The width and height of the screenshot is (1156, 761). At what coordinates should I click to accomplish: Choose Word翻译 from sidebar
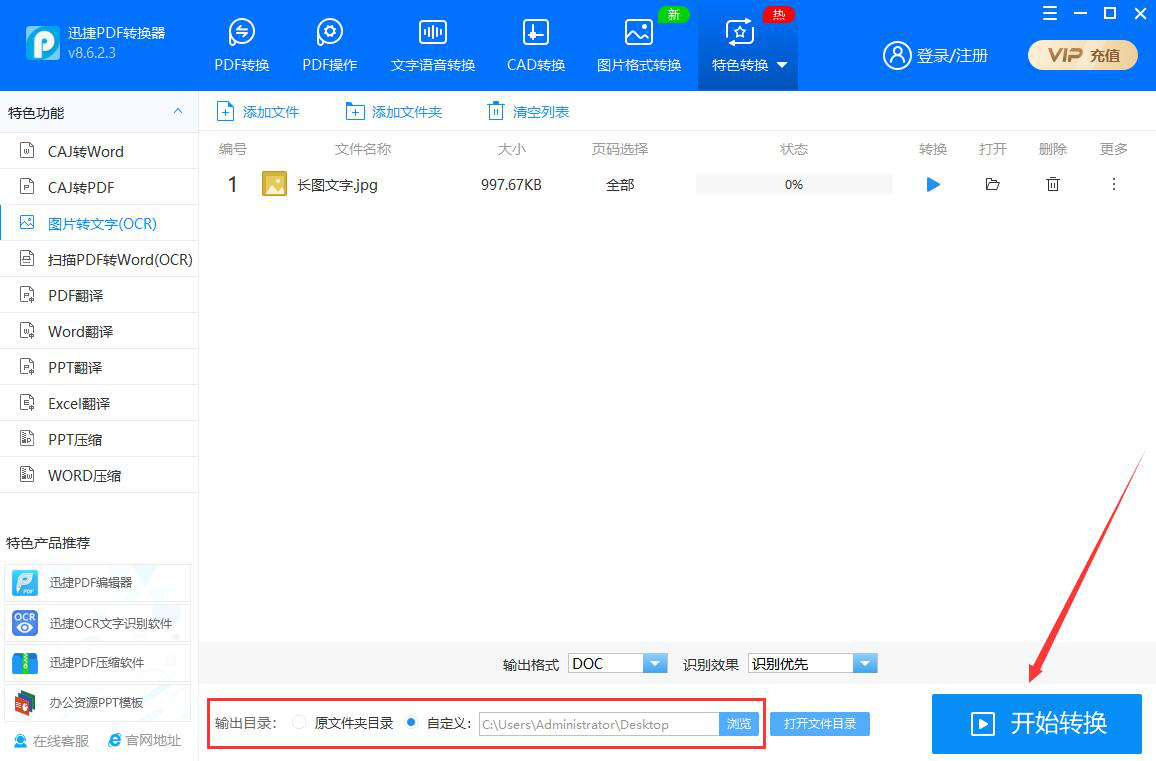pyautogui.click(x=99, y=332)
